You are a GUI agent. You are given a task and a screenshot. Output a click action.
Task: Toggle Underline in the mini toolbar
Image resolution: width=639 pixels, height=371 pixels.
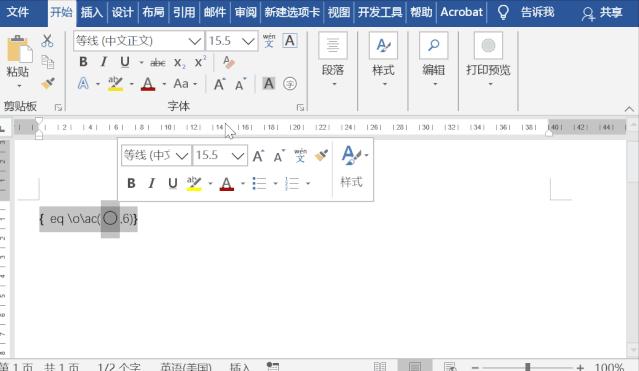point(173,183)
